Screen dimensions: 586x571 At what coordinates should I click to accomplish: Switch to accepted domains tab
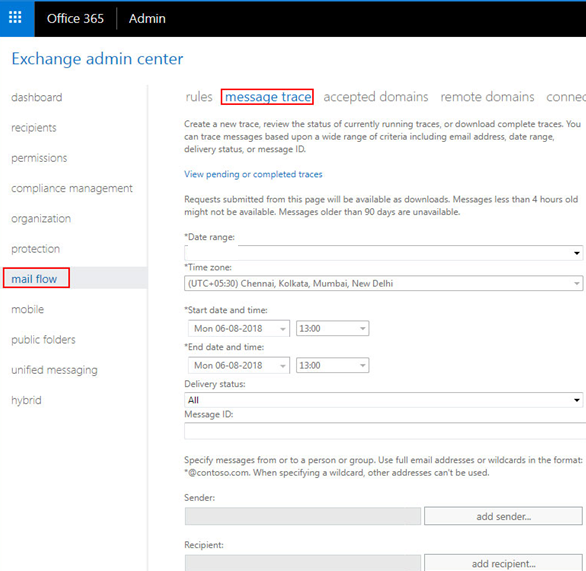pos(376,97)
